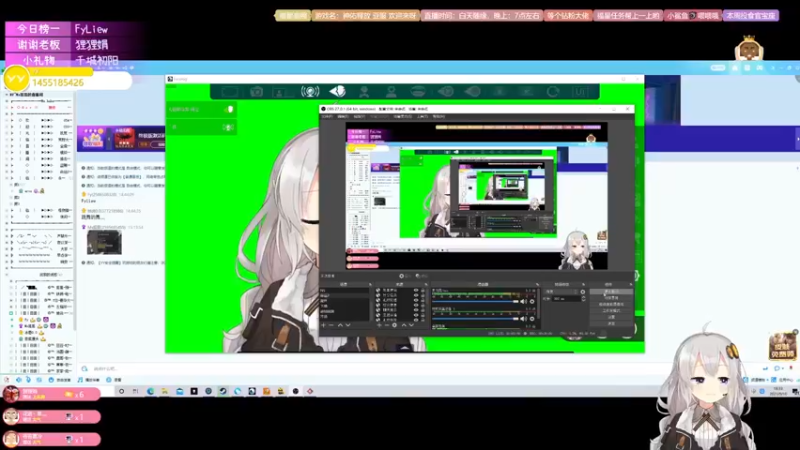Mute the second audio channel in OBS mixer
This screenshot has width=800, height=450.
(523, 319)
